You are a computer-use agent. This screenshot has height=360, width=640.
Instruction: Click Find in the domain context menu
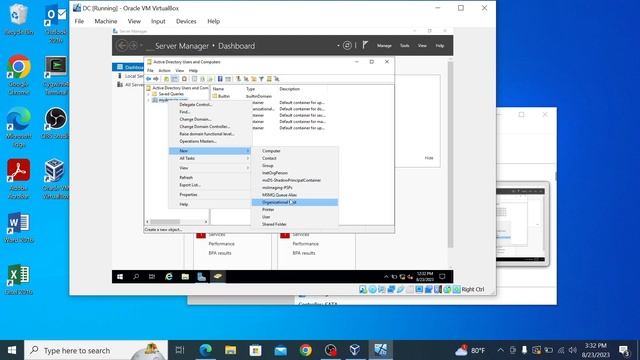pos(210,112)
